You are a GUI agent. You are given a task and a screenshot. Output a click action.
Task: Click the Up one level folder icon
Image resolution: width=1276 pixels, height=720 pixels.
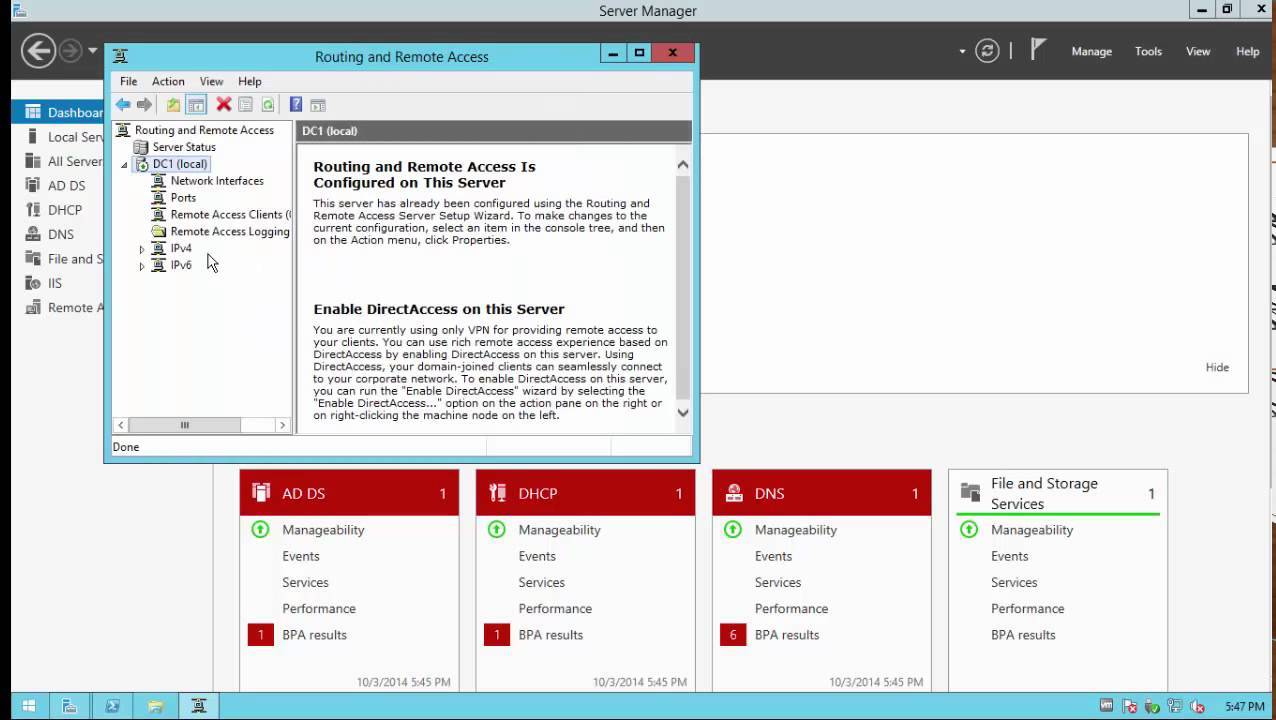pos(174,105)
